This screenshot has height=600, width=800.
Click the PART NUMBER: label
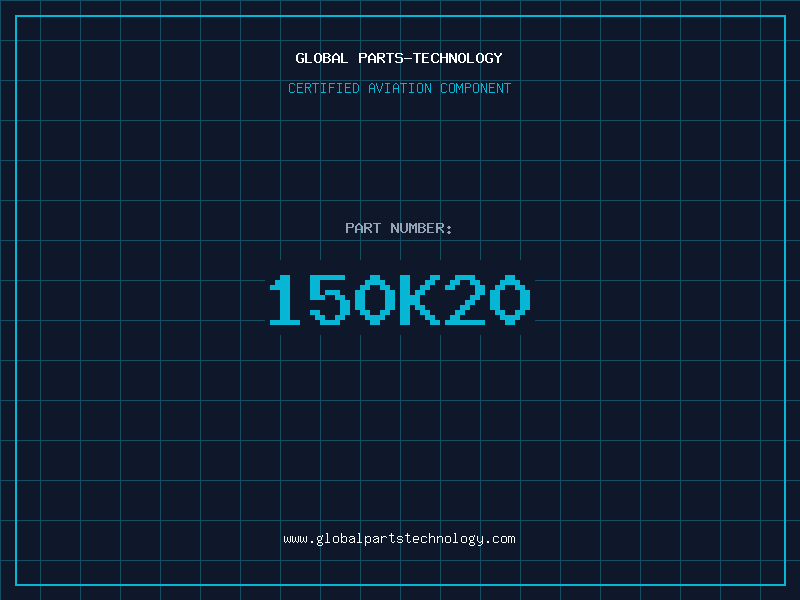[x=399, y=228]
